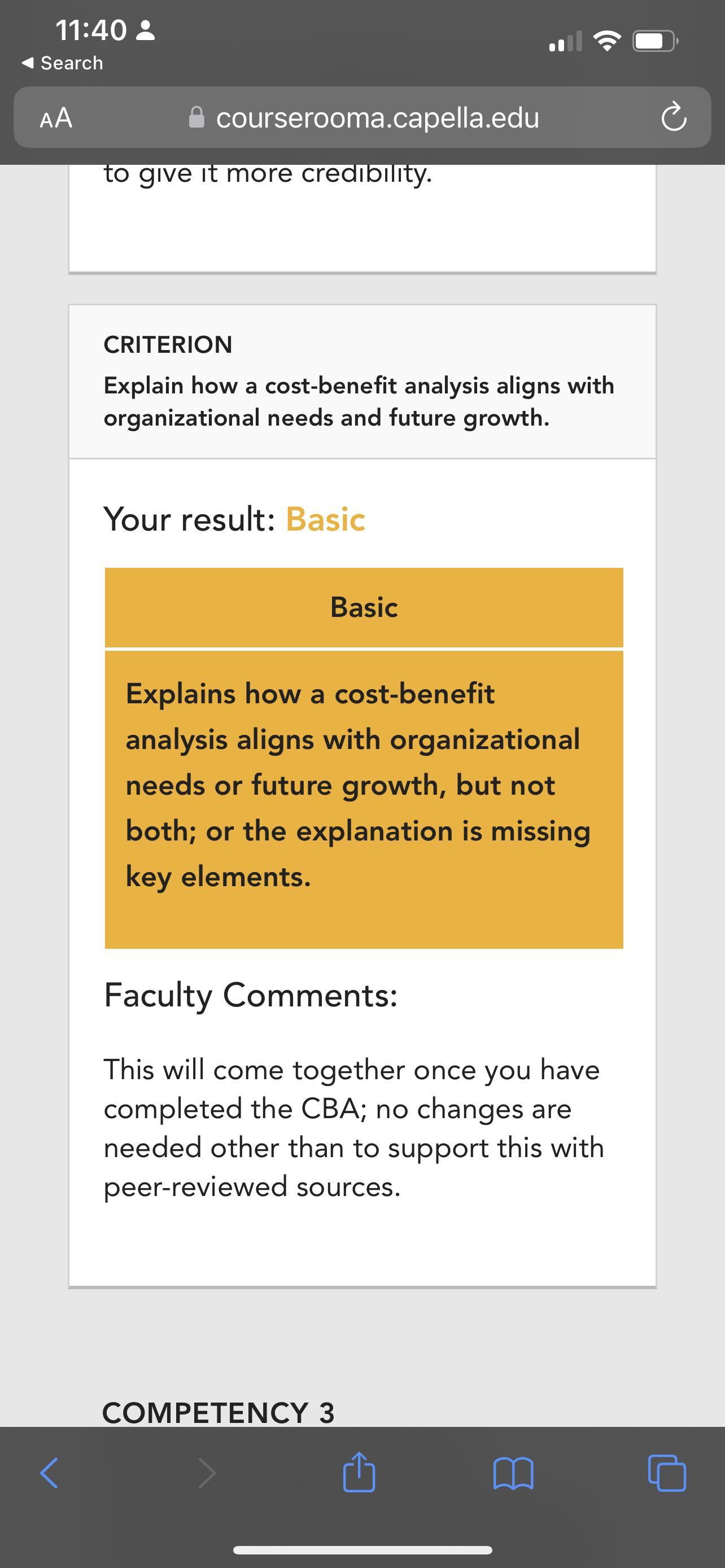Tap the home indicator bar

pos(363,1550)
